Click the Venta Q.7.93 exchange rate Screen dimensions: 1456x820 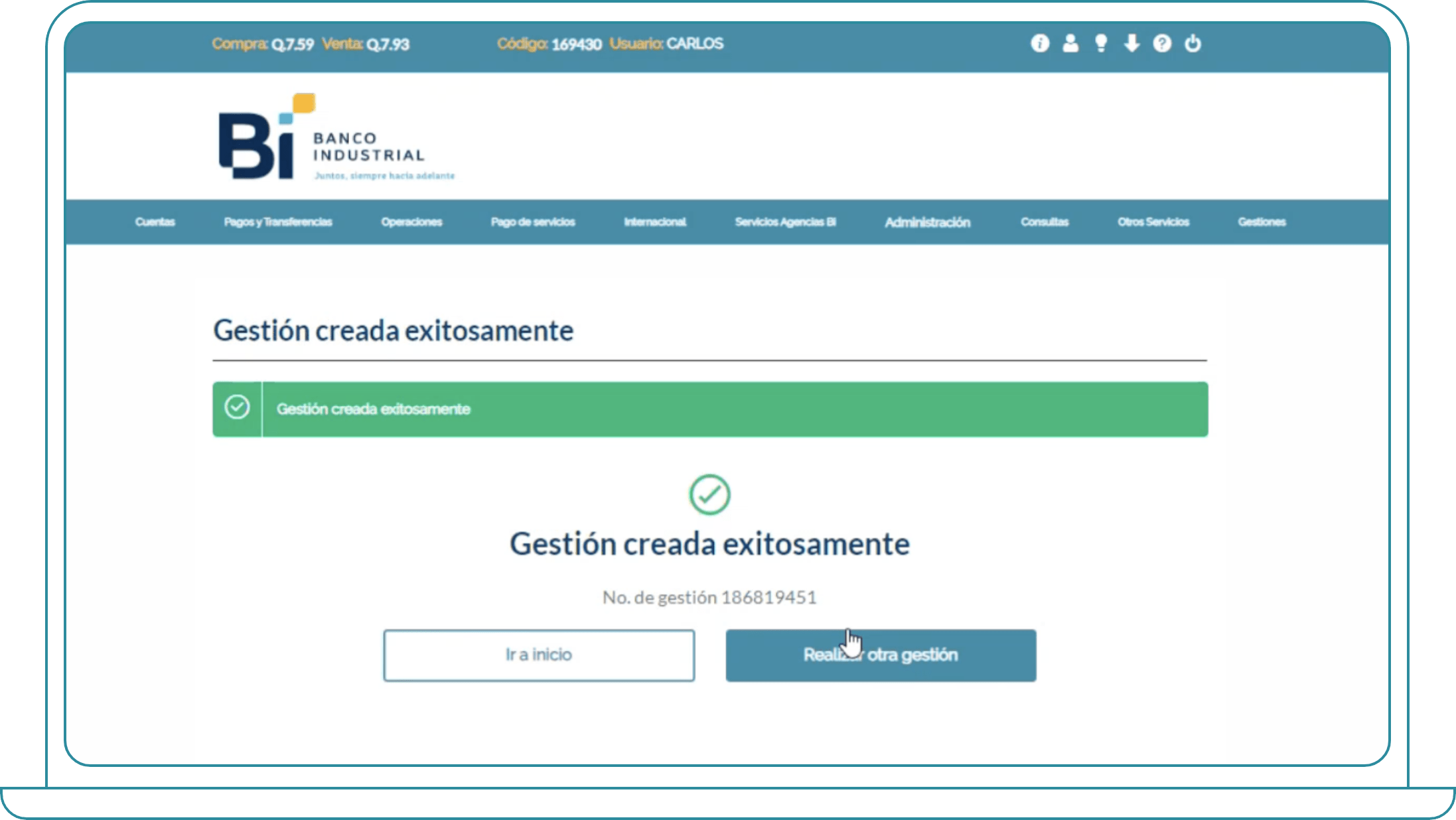coord(366,44)
